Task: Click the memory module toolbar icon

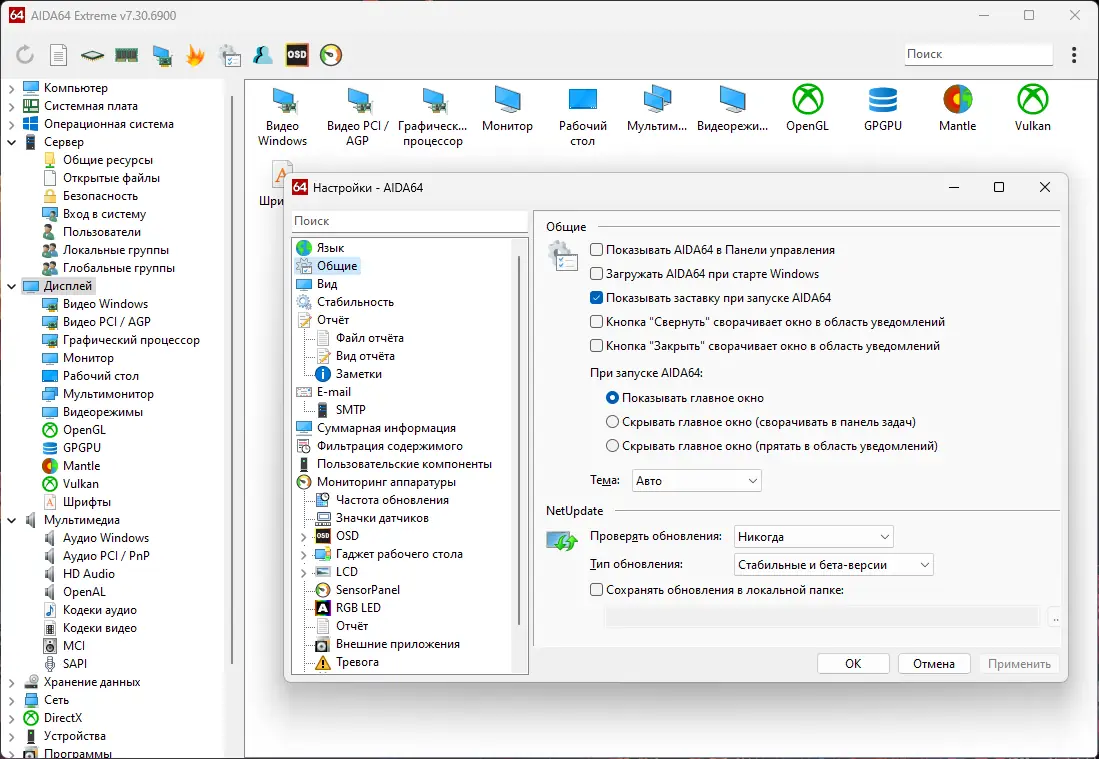Action: pos(127,55)
